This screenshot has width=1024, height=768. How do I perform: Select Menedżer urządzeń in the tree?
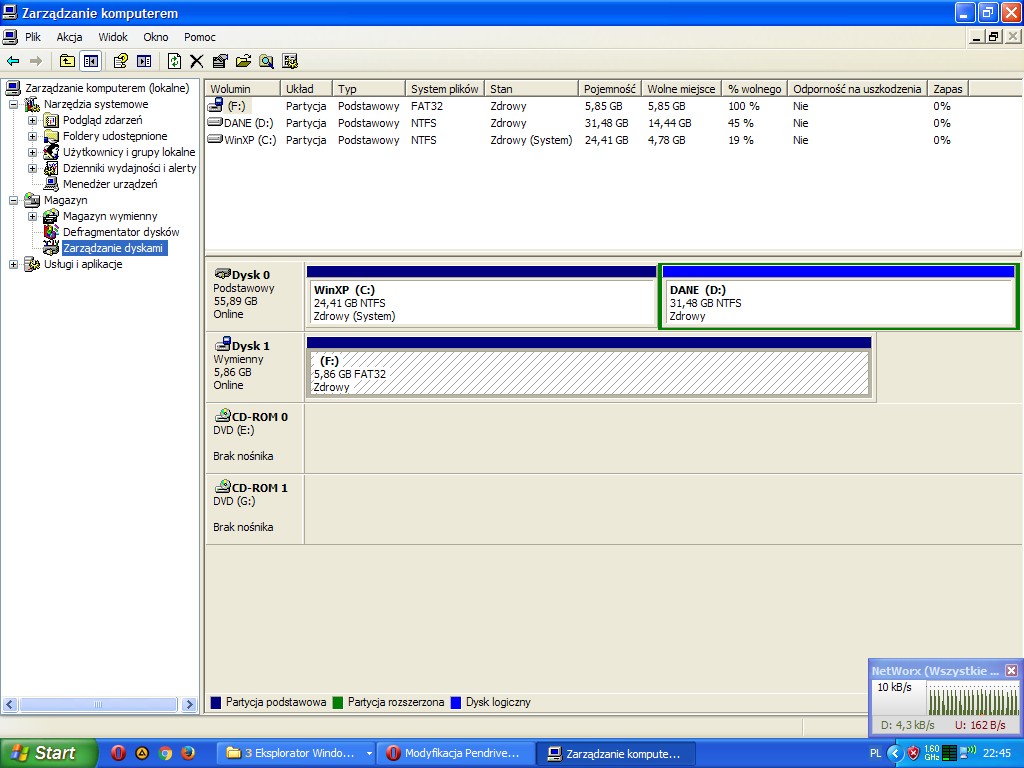pyautogui.click(x=109, y=184)
